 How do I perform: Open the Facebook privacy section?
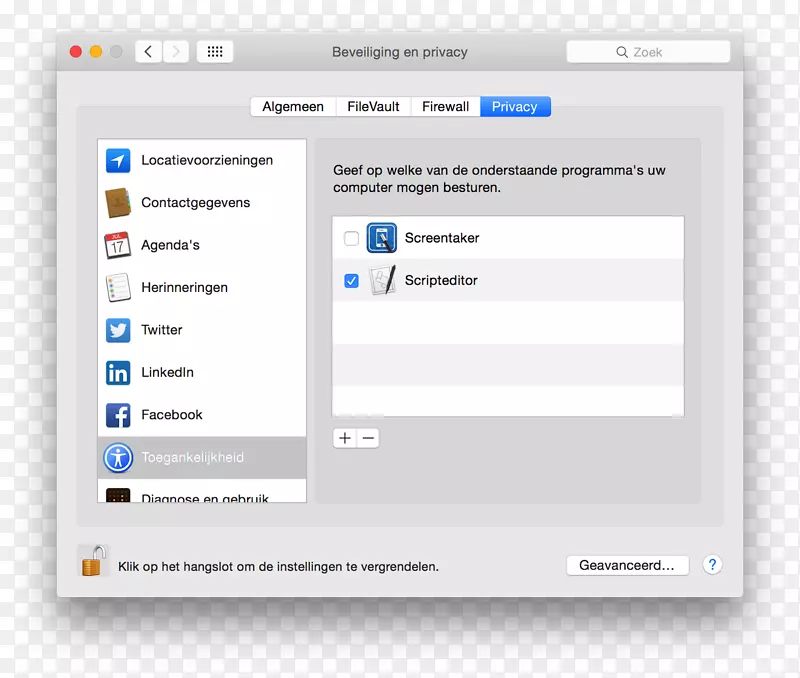click(118, 415)
